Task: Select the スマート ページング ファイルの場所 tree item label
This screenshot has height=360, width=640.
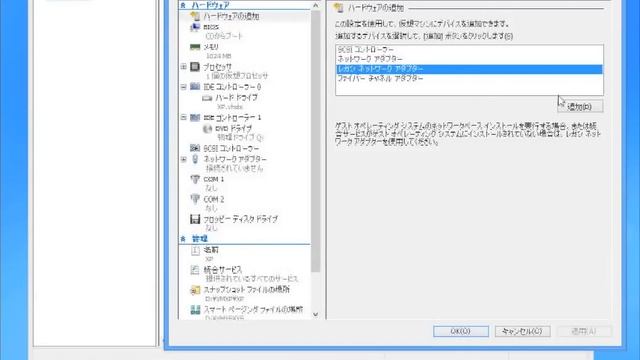Action: (253, 309)
